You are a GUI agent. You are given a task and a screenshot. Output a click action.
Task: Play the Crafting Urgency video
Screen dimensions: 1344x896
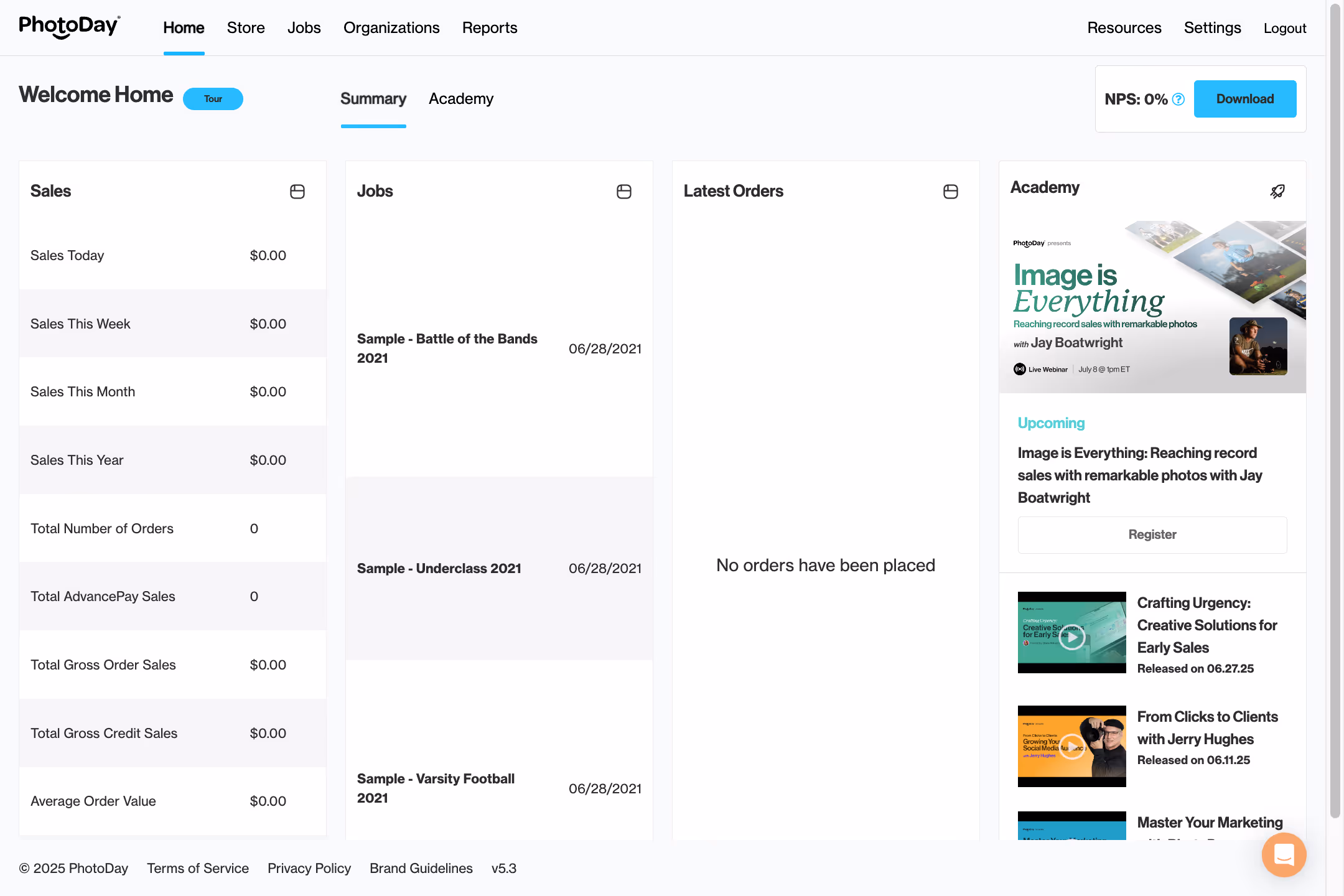pos(1071,637)
